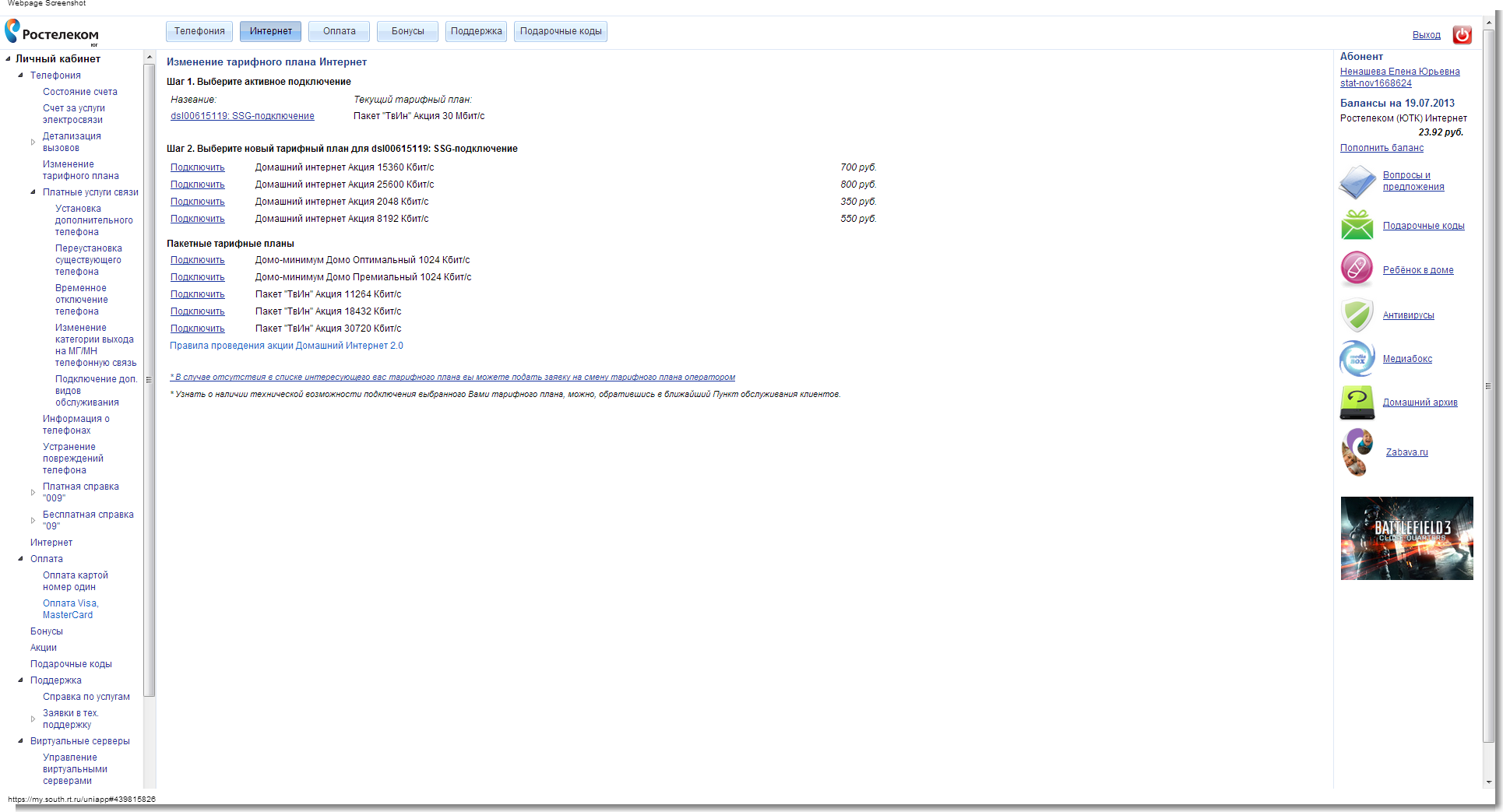This screenshot has height=812, width=1503.
Task: Open Информация о телефонах item
Action: [x=76, y=424]
